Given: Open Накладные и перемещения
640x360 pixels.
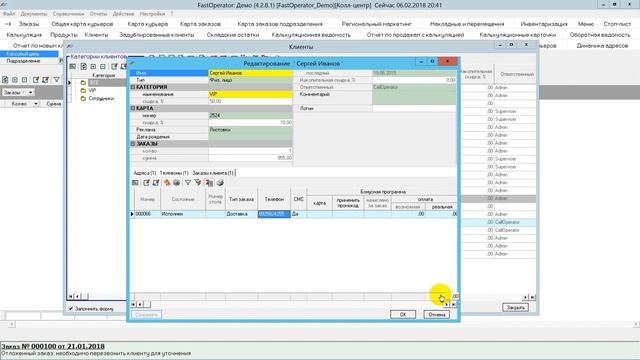Looking at the screenshot, I should (467, 24).
